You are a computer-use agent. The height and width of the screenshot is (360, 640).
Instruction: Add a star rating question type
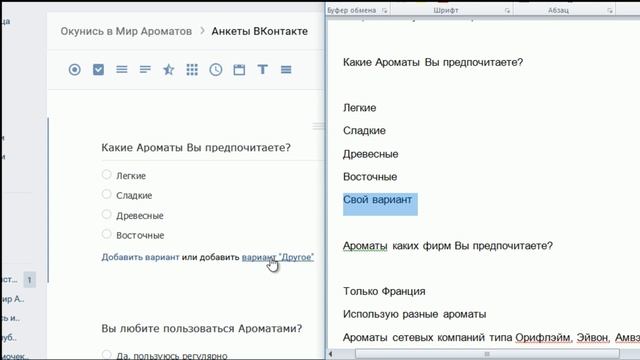point(169,70)
